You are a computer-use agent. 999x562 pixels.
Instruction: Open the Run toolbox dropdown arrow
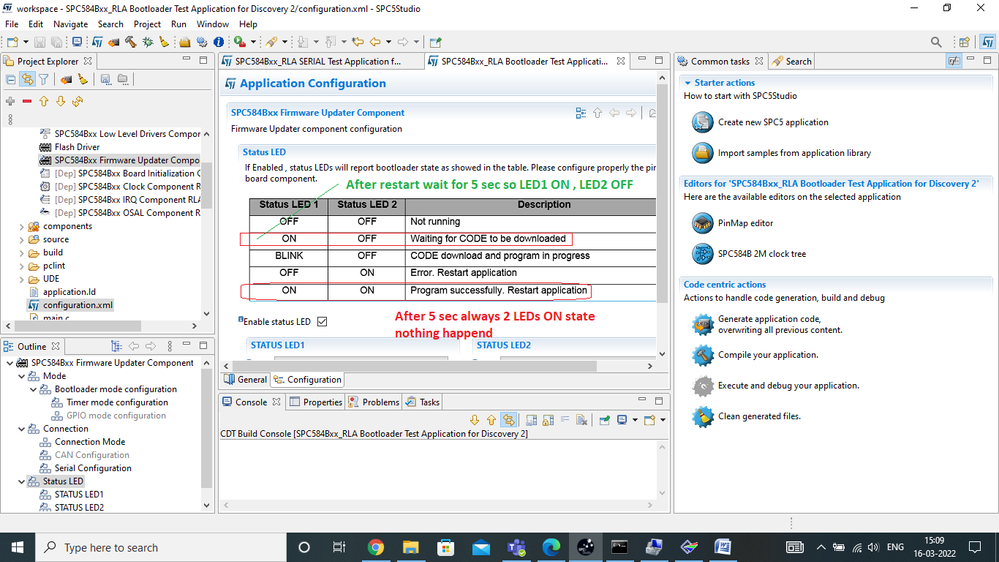(x=253, y=42)
